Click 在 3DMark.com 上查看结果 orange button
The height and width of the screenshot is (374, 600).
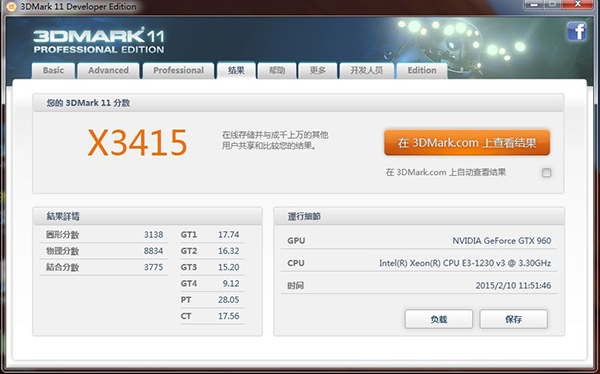[467, 143]
